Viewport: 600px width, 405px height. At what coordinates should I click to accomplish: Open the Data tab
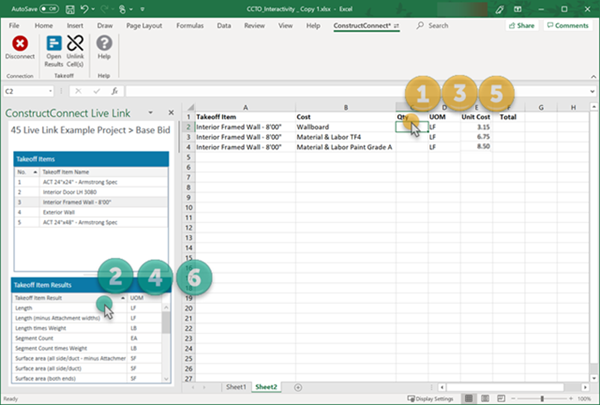pyautogui.click(x=224, y=25)
